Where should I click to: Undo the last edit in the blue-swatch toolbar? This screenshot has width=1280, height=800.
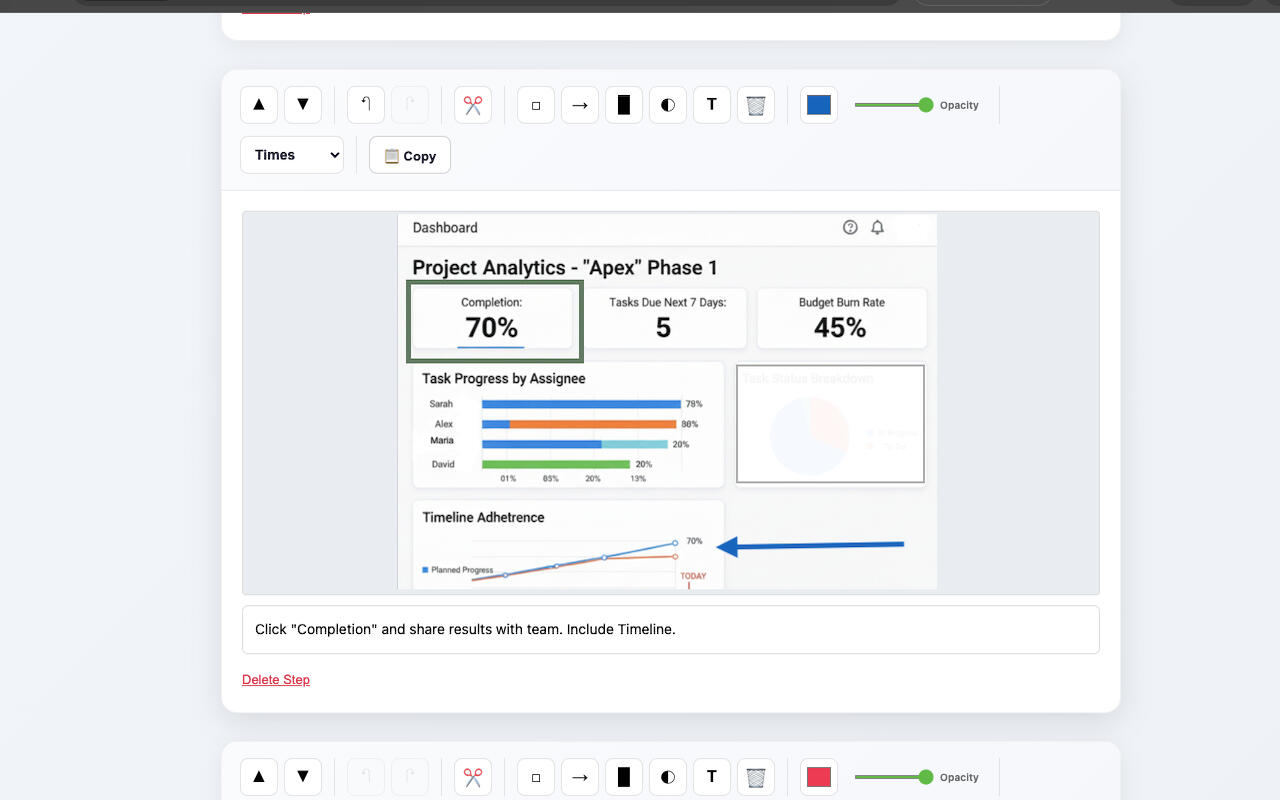pos(366,105)
